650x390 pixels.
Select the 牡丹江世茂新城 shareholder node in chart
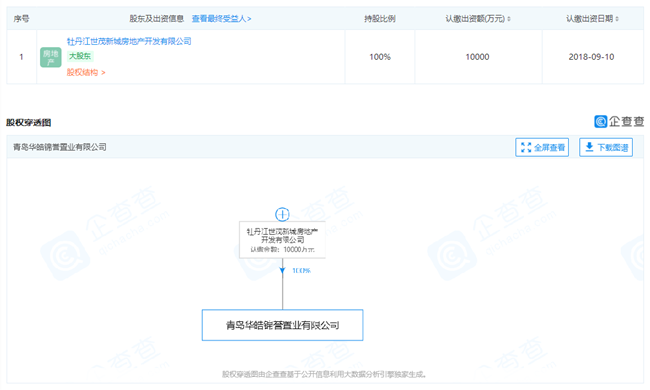pyautogui.click(x=282, y=240)
